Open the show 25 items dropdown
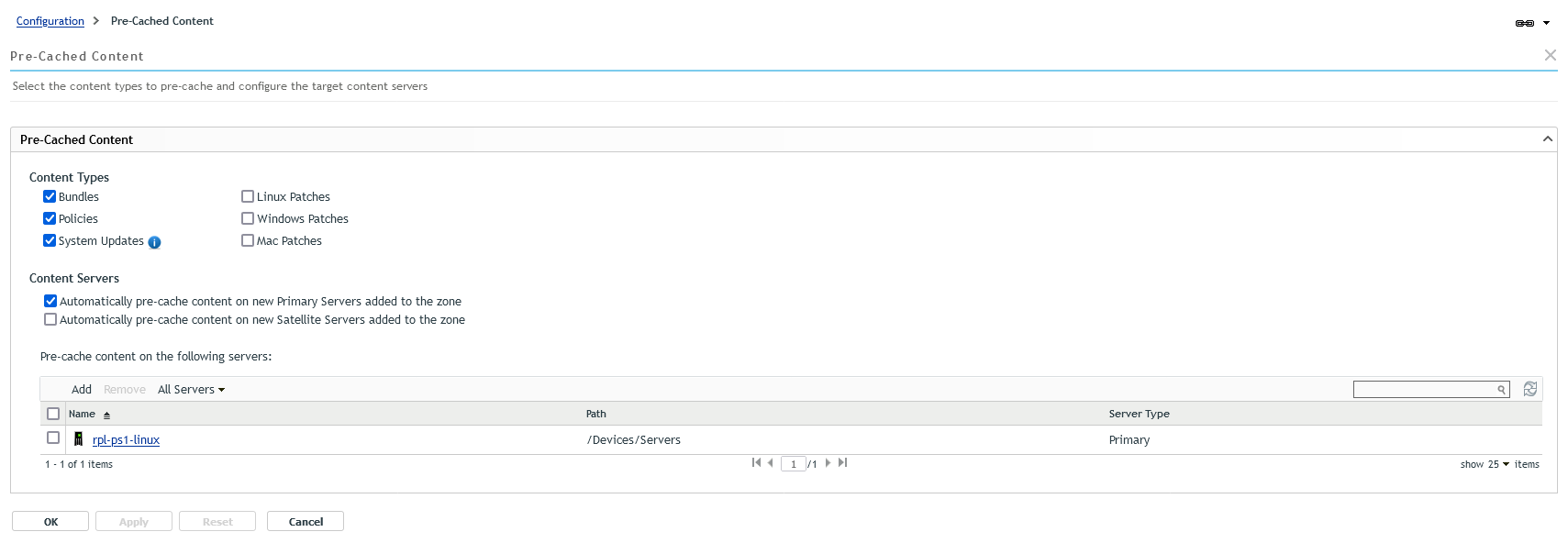The image size is (1568, 543). tap(1498, 464)
